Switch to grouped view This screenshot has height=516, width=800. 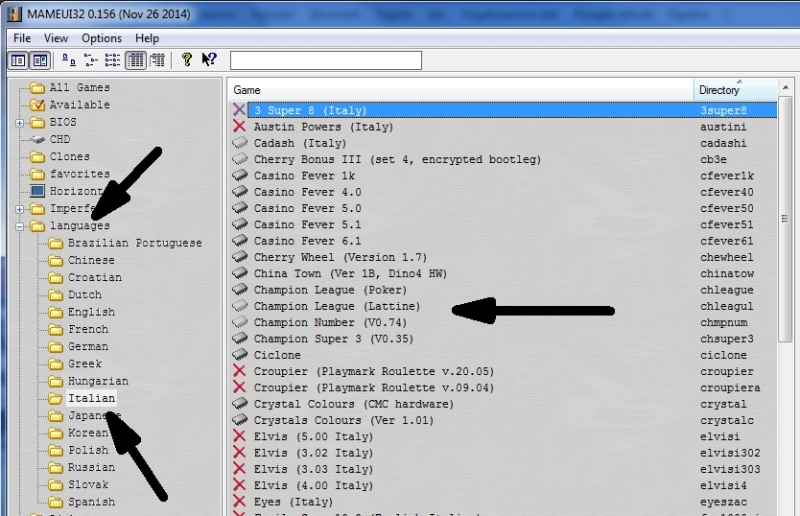click(x=157, y=60)
